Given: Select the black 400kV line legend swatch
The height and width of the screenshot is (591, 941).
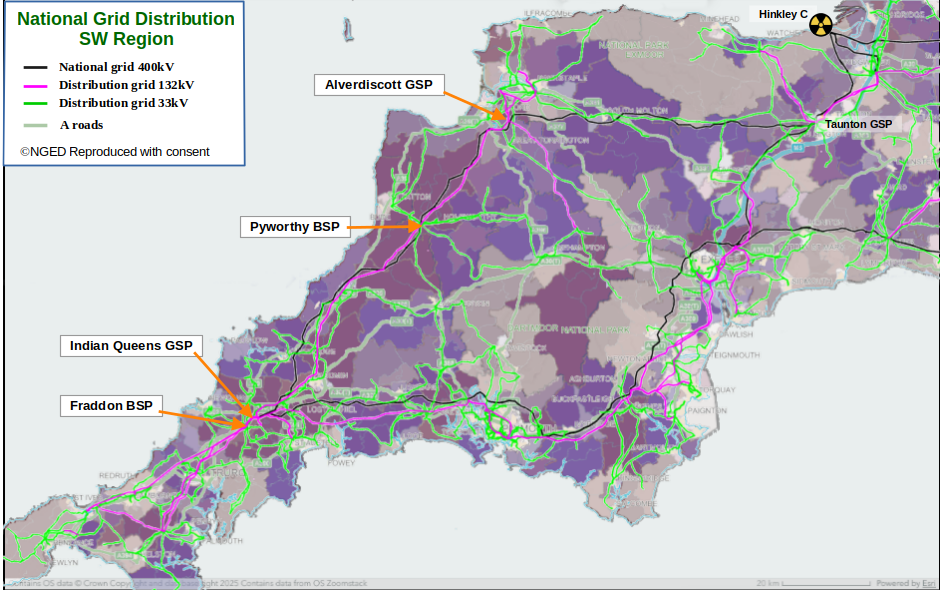Looking at the screenshot, I should pyautogui.click(x=35, y=68).
